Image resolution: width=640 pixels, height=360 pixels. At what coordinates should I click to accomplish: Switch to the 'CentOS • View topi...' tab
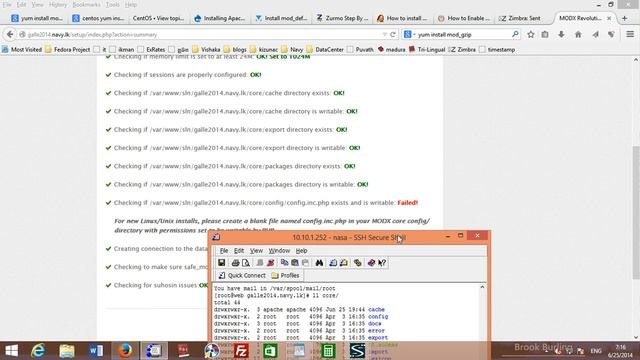pyautogui.click(x=159, y=18)
